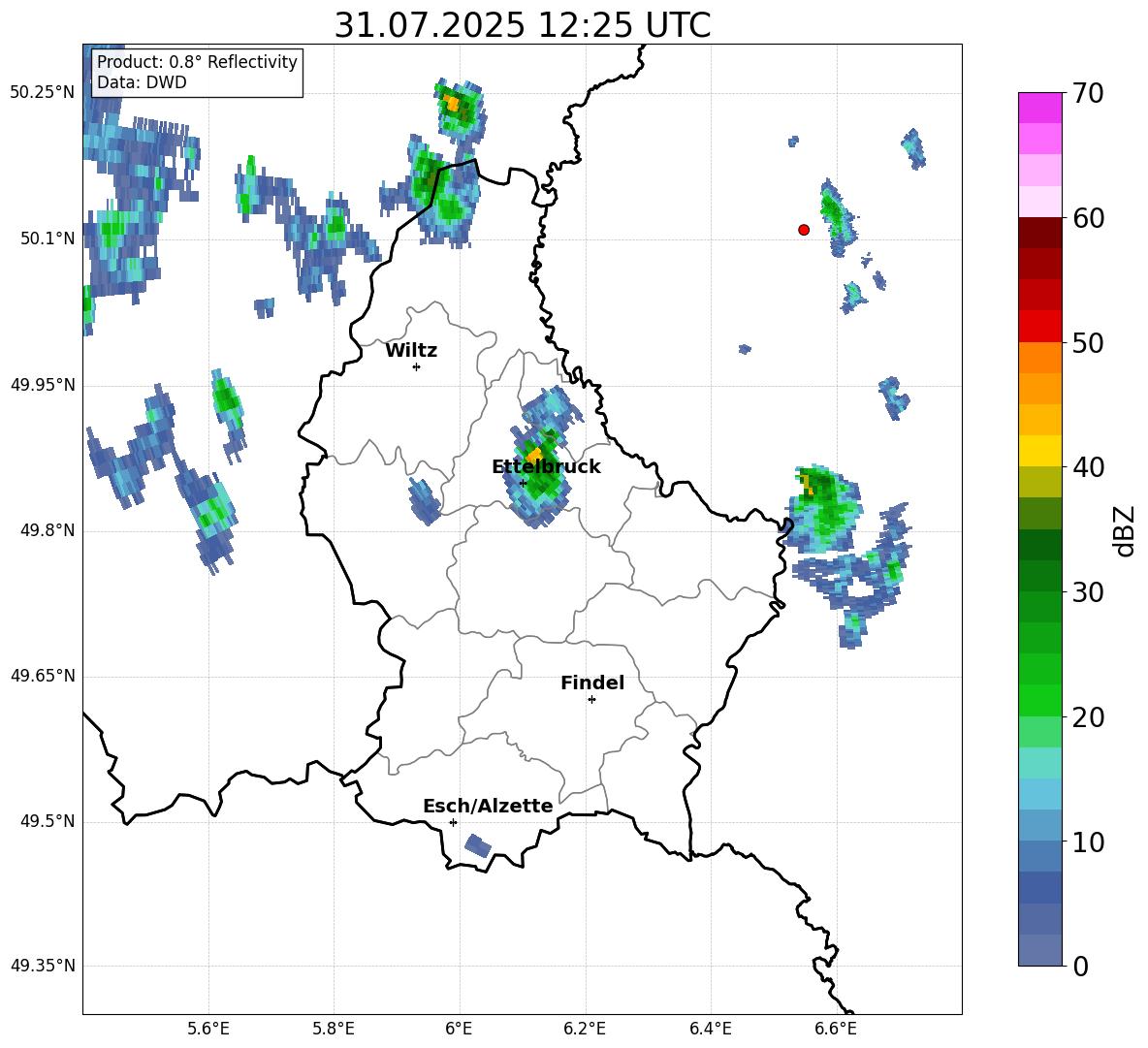Click the dark red band just below 60
Viewport: 1148px width, 1048px height.
click(x=1039, y=232)
